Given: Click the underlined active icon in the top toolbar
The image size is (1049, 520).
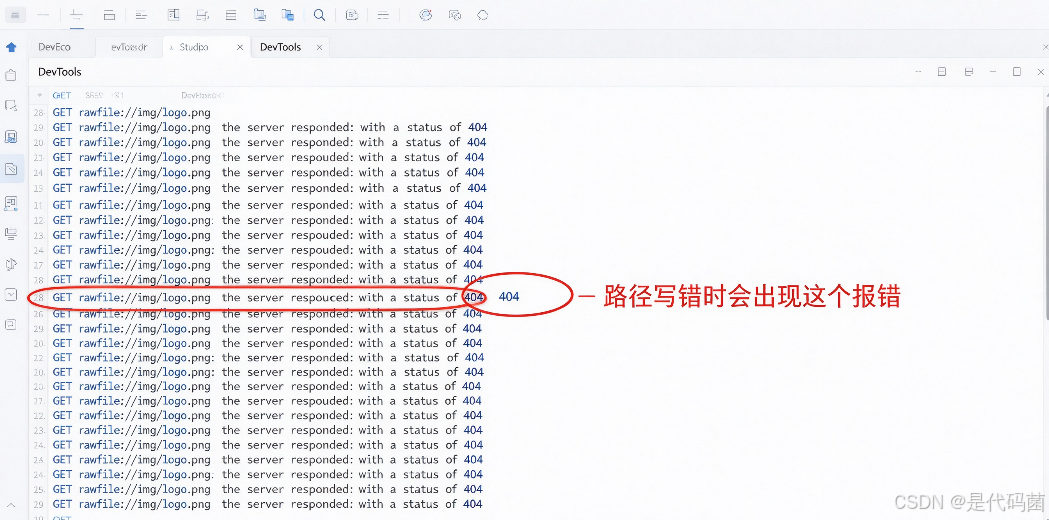Looking at the screenshot, I should (77, 15).
